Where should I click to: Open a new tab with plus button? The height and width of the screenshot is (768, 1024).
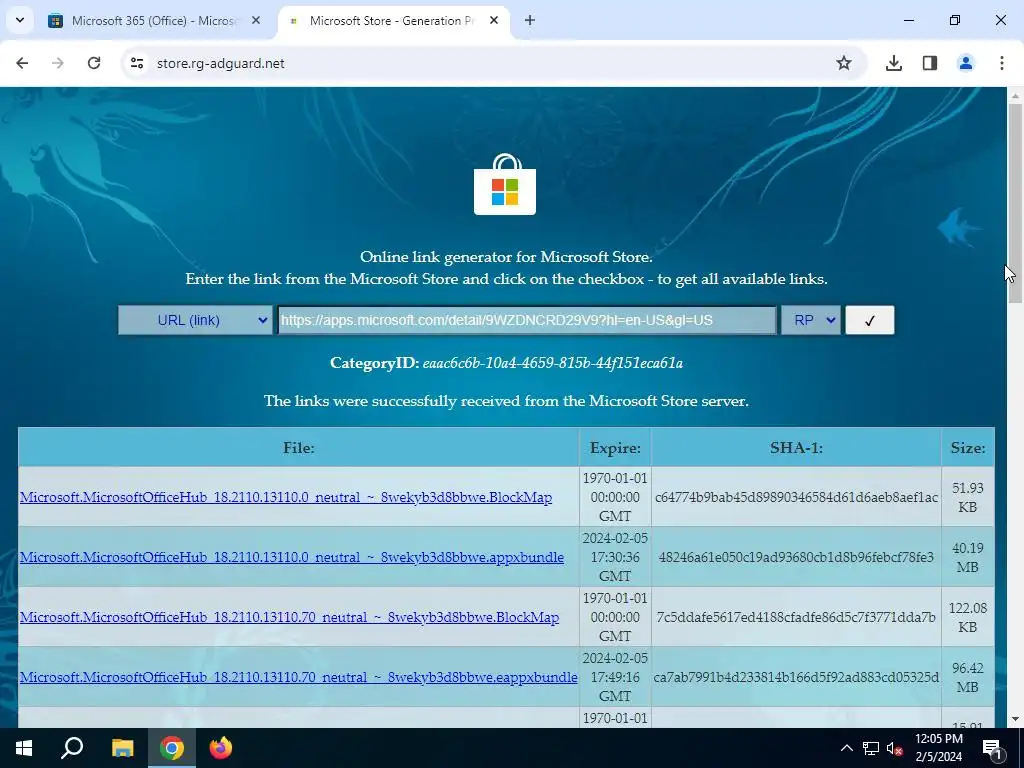pos(530,20)
